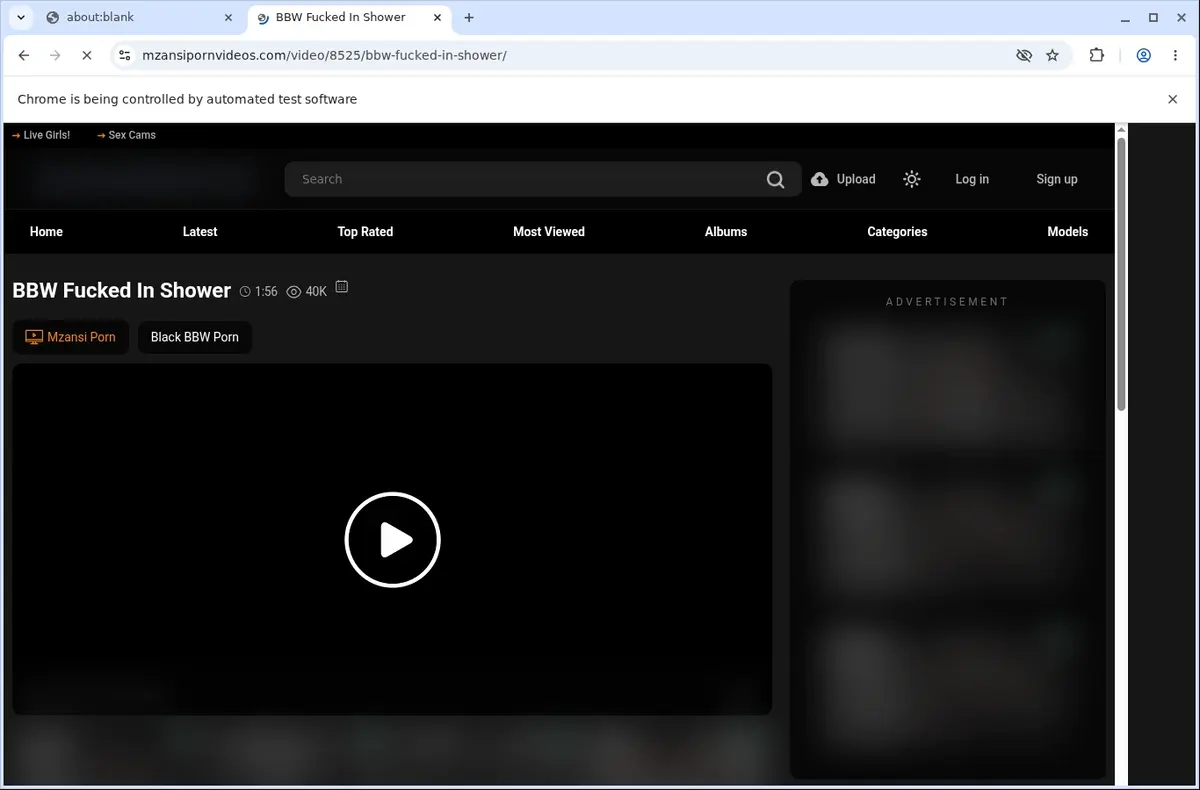The image size is (1200, 790).
Task: Open the tab search dropdown arrow
Action: [x=21, y=17]
